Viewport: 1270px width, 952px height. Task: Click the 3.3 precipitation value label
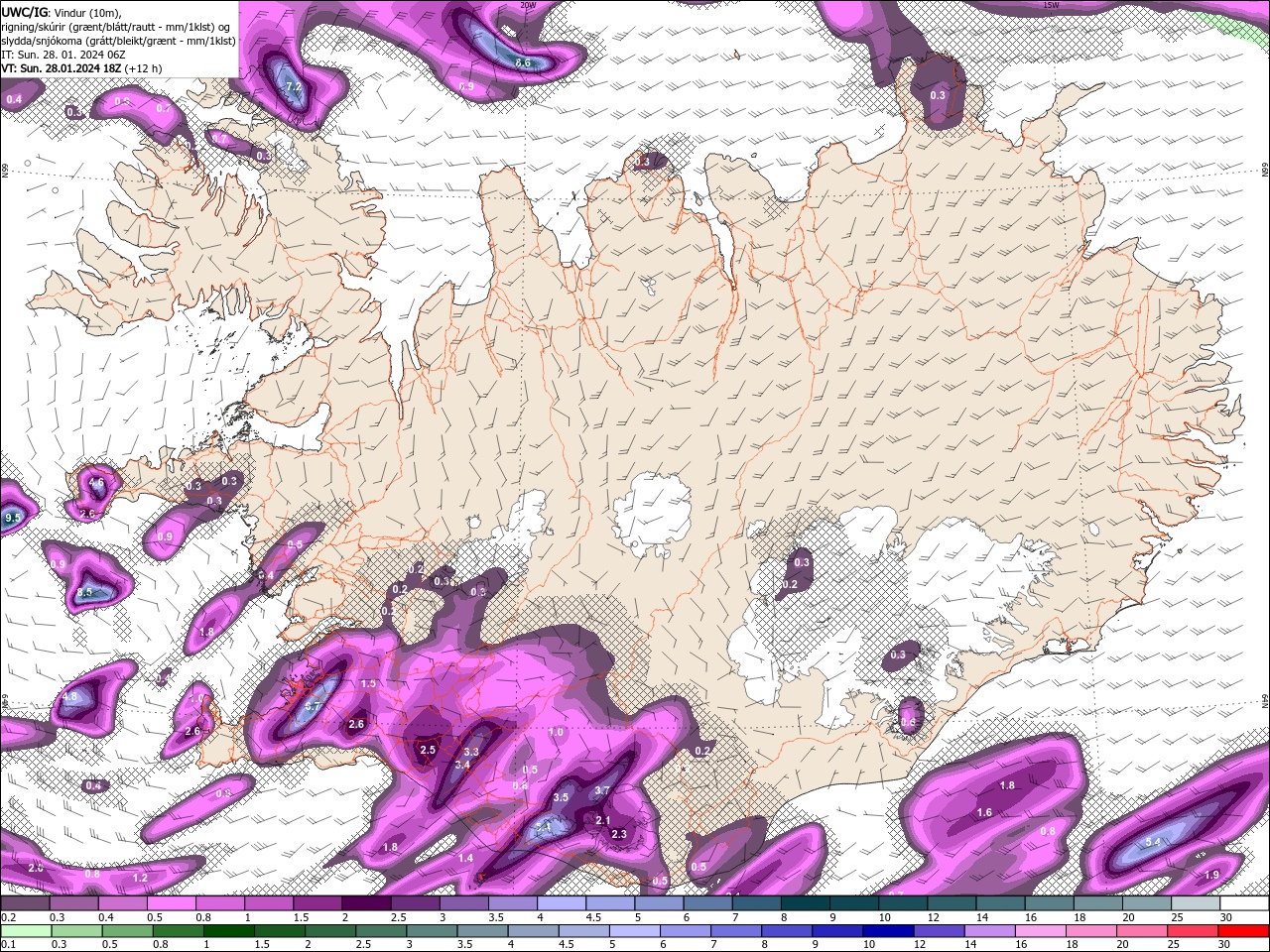[x=471, y=752]
